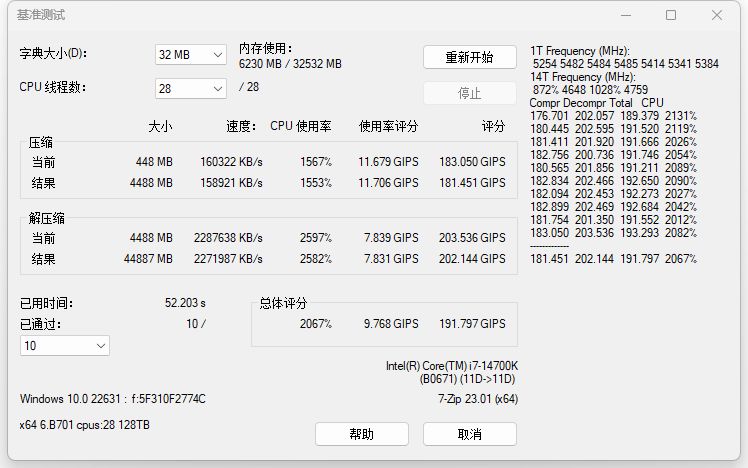Click the decompression current rating 203.536 GIPS
Screen dimensions: 748x468
(472, 238)
